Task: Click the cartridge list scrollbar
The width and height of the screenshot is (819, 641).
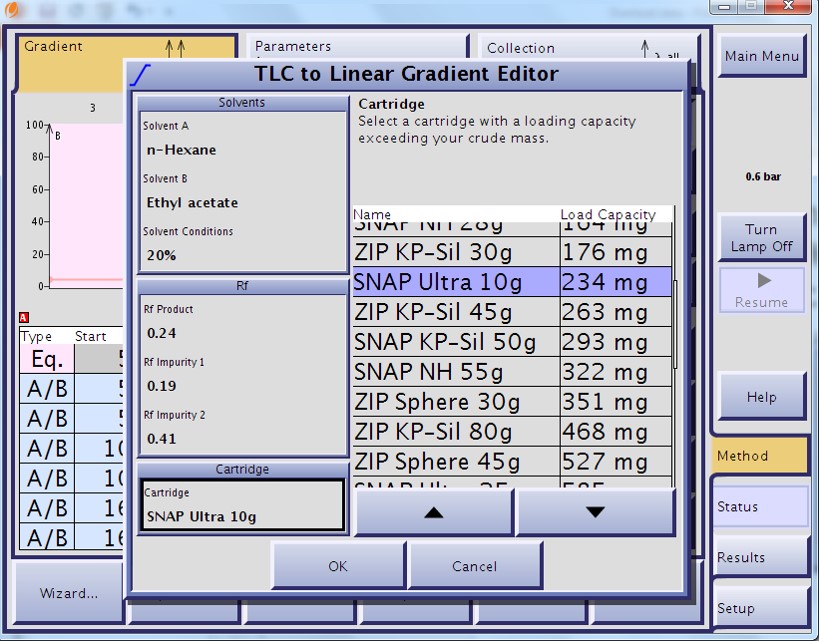Action: coord(675,324)
